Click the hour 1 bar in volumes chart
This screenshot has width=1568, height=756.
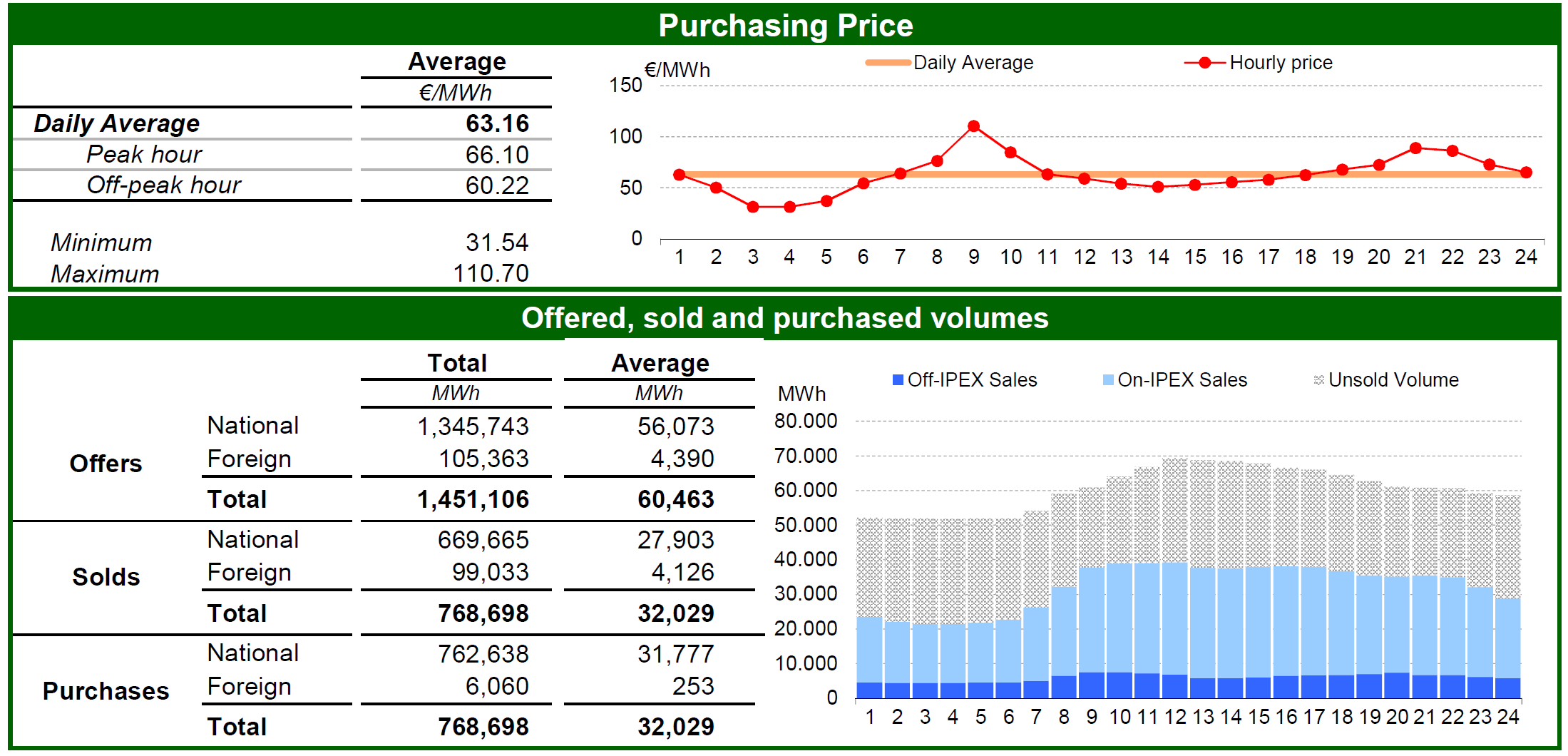pos(869,608)
